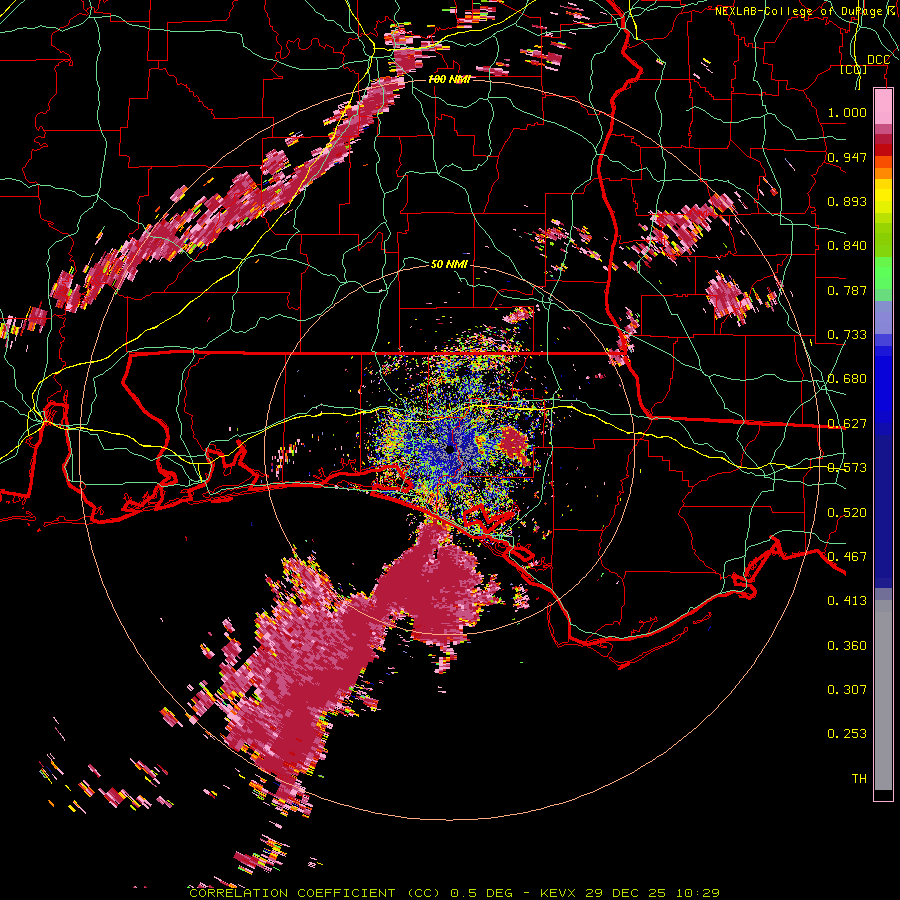Viewport: 900px width, 900px height.
Task: Click the [CC] units label
Action: click(854, 70)
